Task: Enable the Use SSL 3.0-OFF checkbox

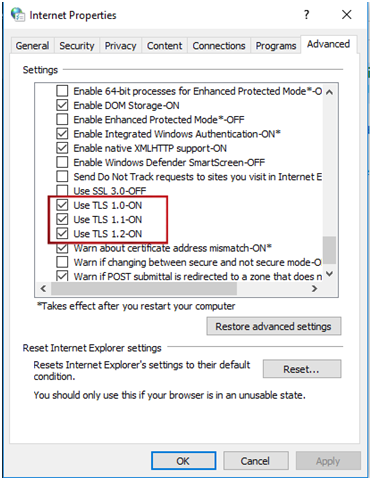Action: 62,190
